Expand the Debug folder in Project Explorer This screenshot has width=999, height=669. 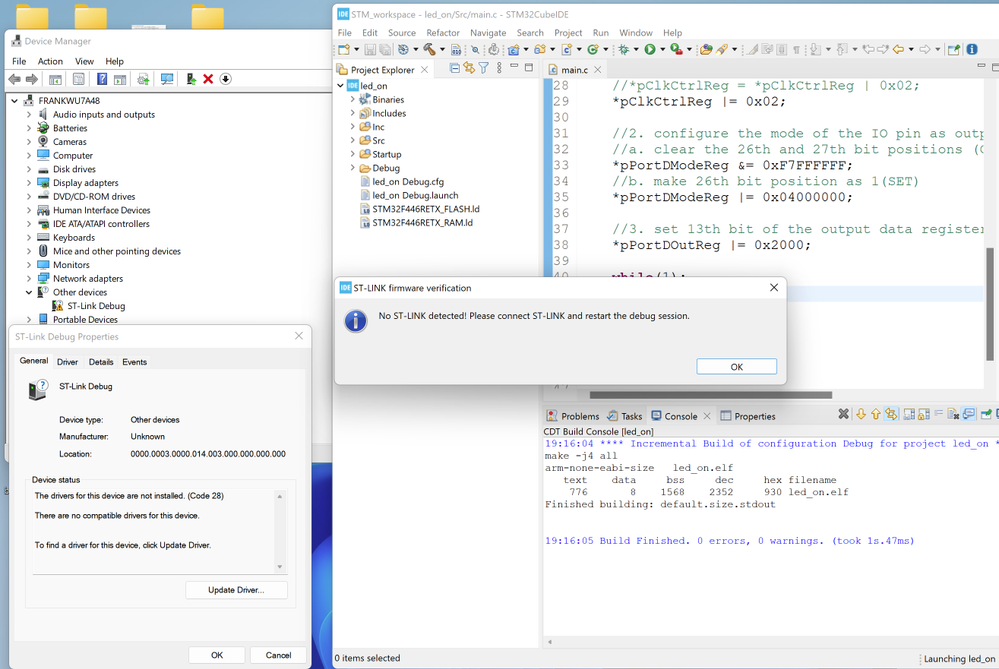coord(352,168)
